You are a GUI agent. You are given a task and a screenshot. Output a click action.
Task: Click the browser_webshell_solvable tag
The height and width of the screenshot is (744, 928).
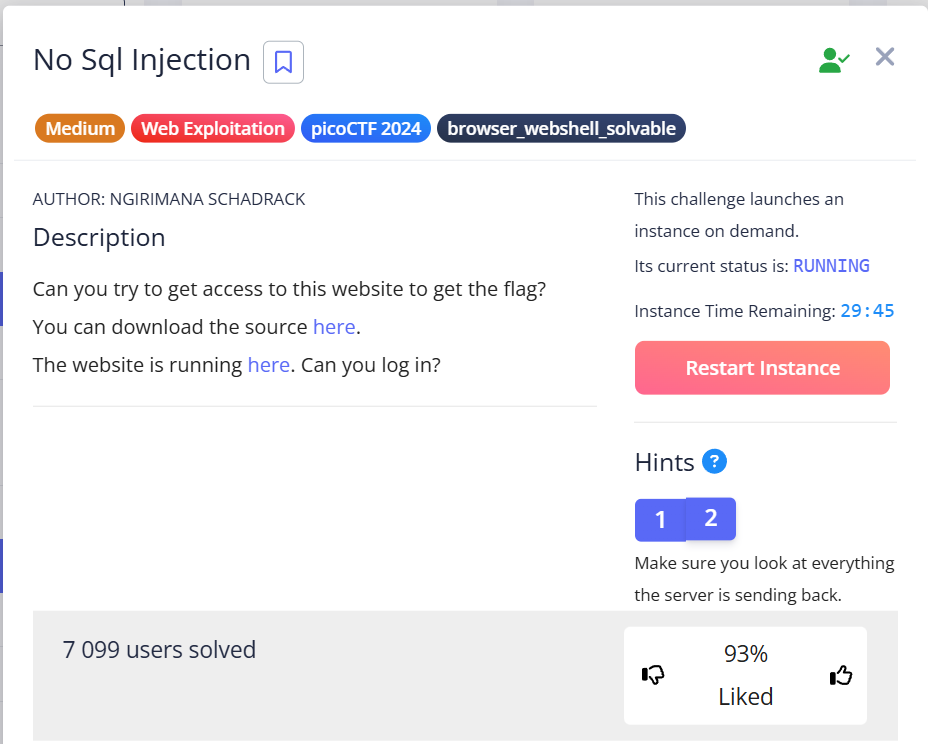[561, 129]
